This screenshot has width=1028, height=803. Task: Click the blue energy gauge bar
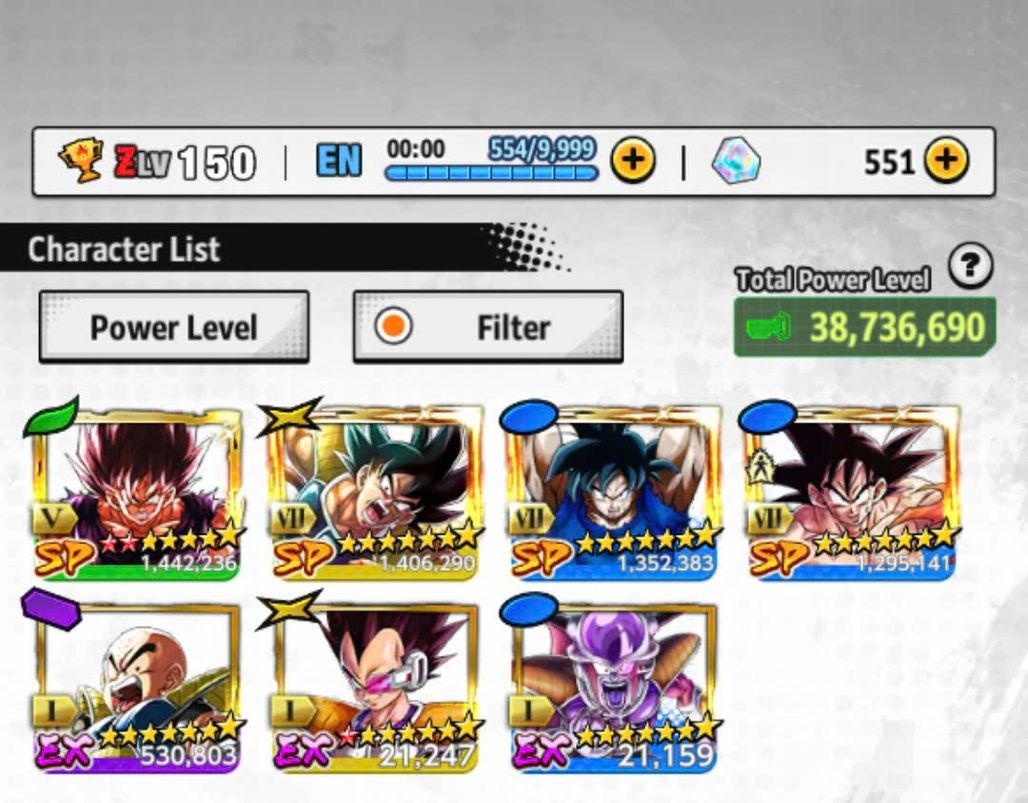coord(491,173)
